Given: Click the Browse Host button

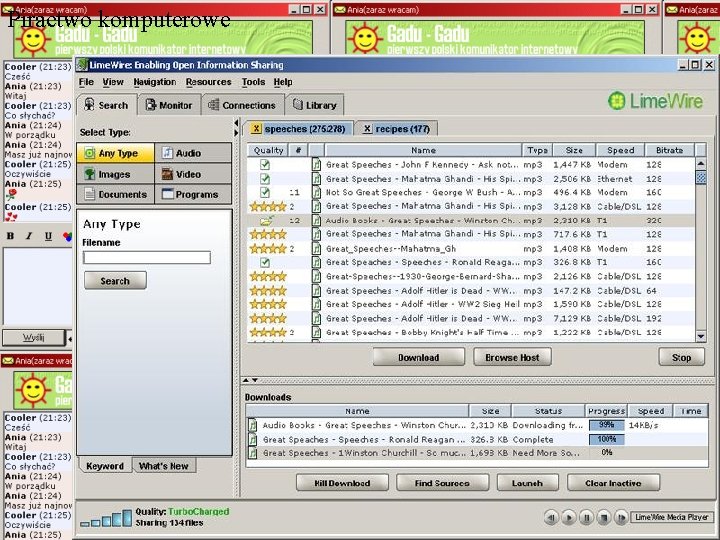Looking at the screenshot, I should 512,357.
